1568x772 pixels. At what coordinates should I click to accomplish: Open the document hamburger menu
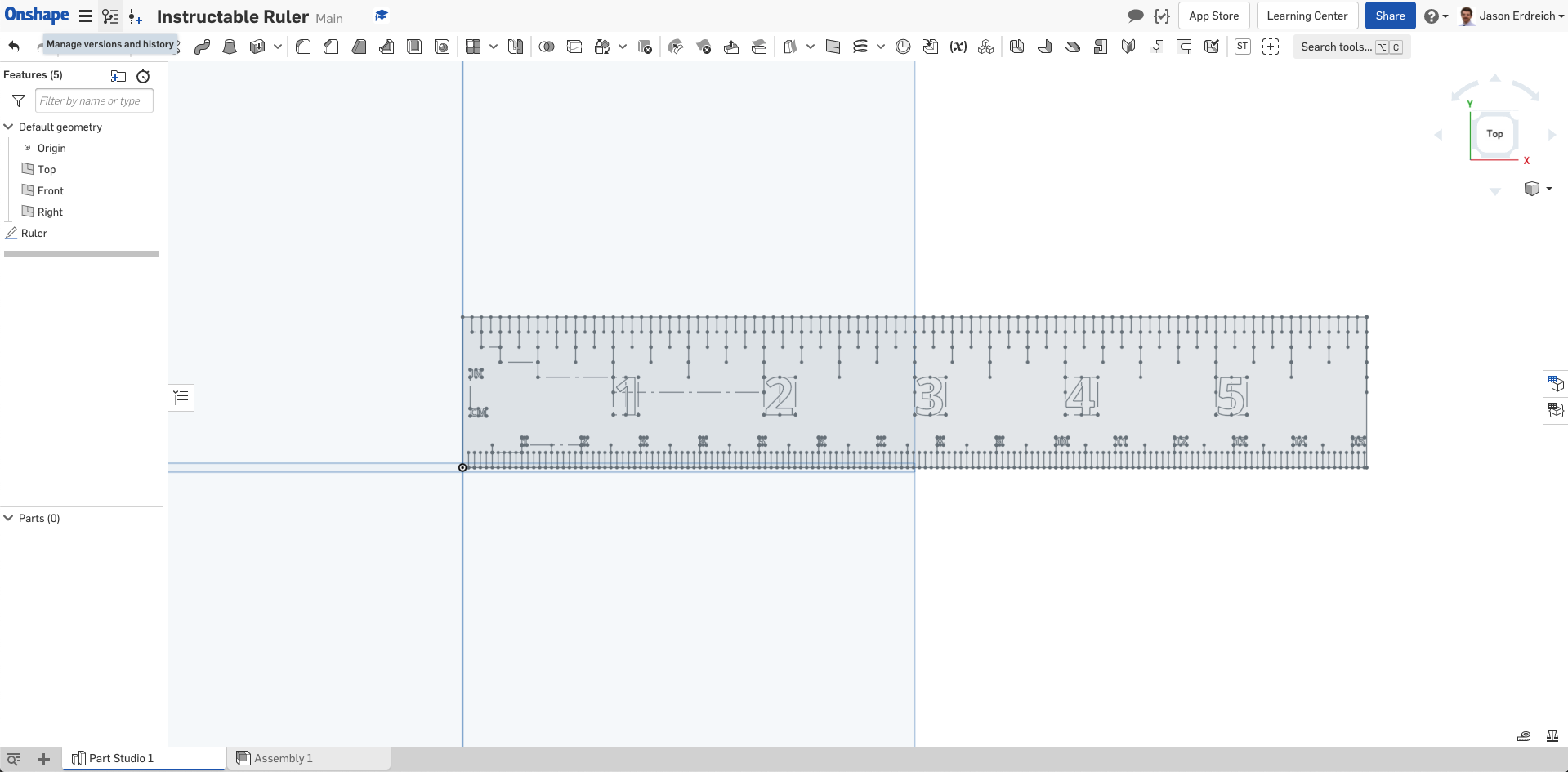[85, 16]
